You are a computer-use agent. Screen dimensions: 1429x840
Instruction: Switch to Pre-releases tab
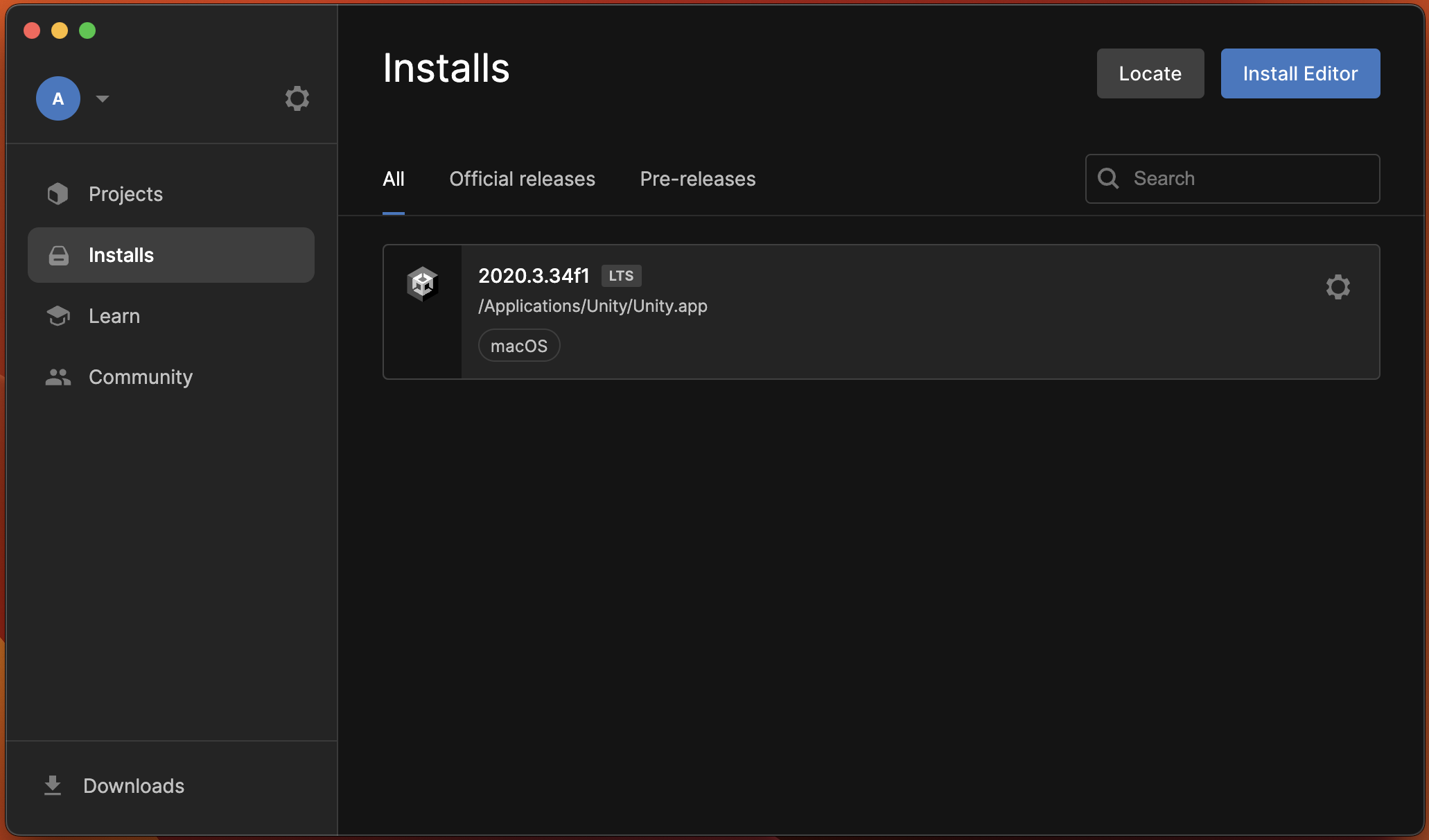tap(697, 179)
